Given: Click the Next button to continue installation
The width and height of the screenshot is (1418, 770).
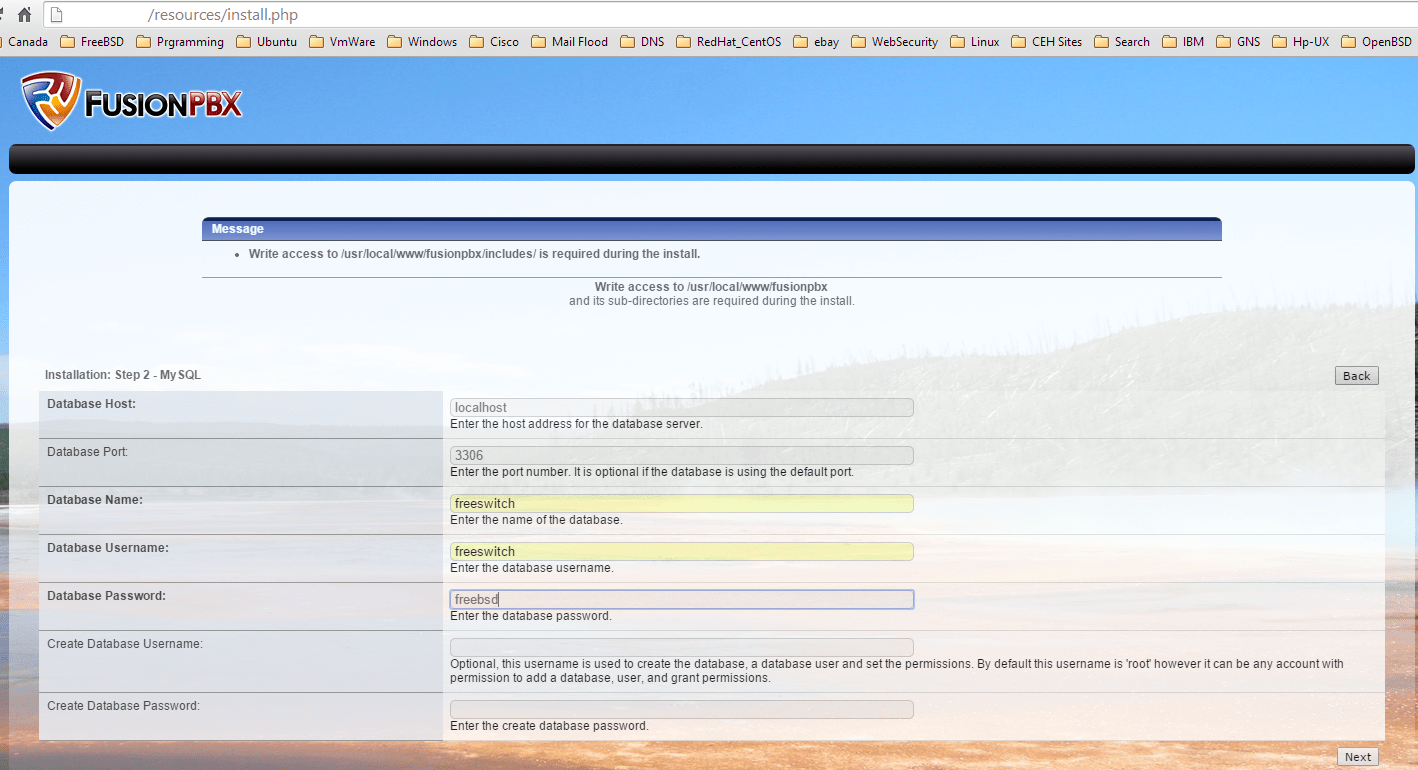Looking at the screenshot, I should click(1357, 757).
